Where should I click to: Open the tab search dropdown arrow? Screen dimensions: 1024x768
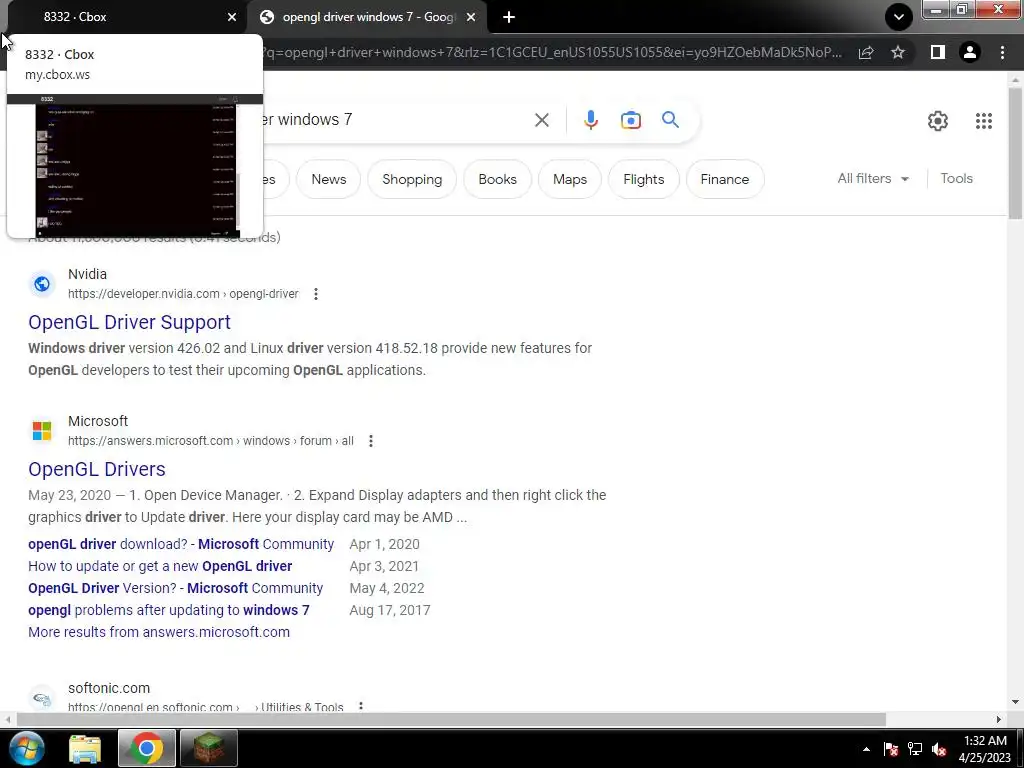[x=899, y=17]
